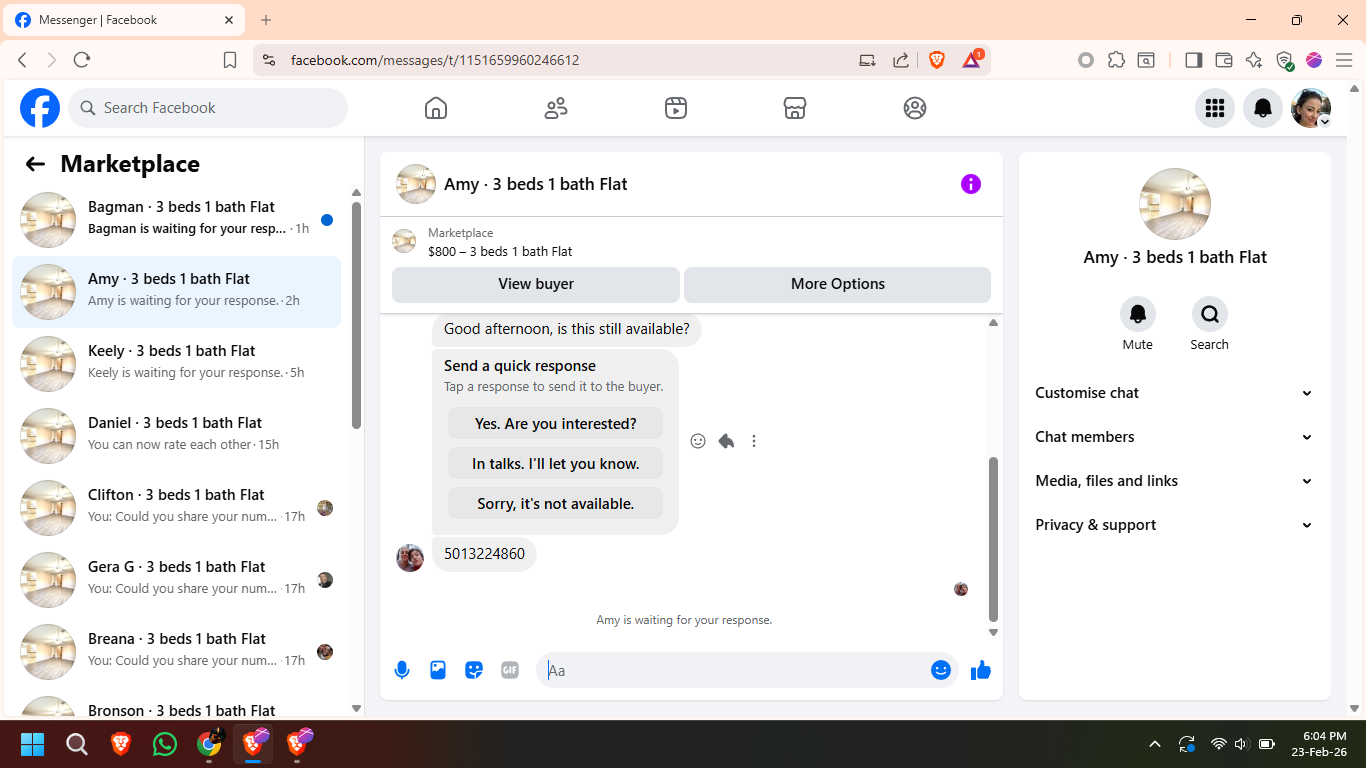Image resolution: width=1366 pixels, height=768 pixels.
Task: Click the conversation list scrollbar
Action: click(357, 314)
